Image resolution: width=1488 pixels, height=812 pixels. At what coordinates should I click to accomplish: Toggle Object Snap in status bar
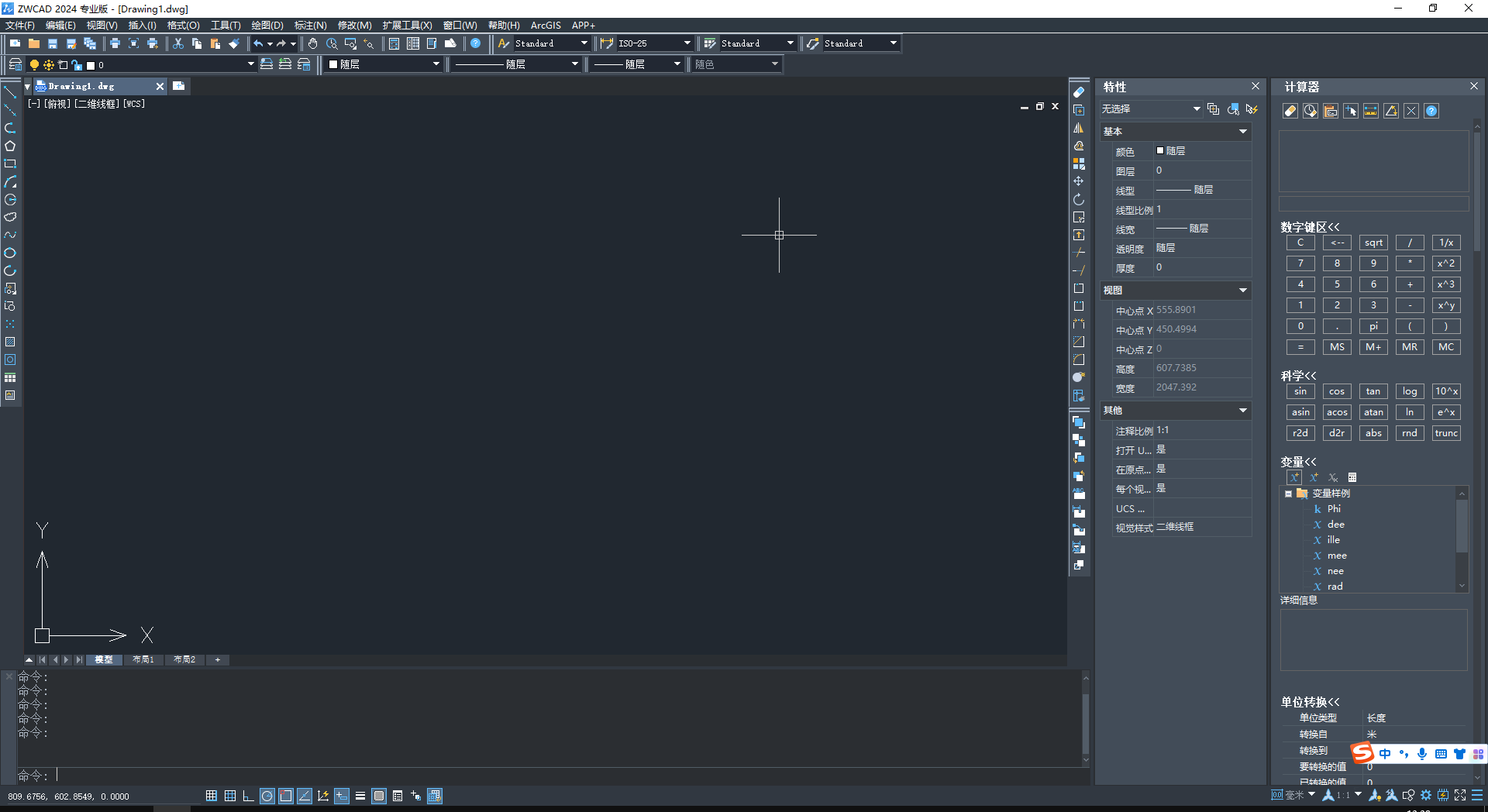pos(286,796)
